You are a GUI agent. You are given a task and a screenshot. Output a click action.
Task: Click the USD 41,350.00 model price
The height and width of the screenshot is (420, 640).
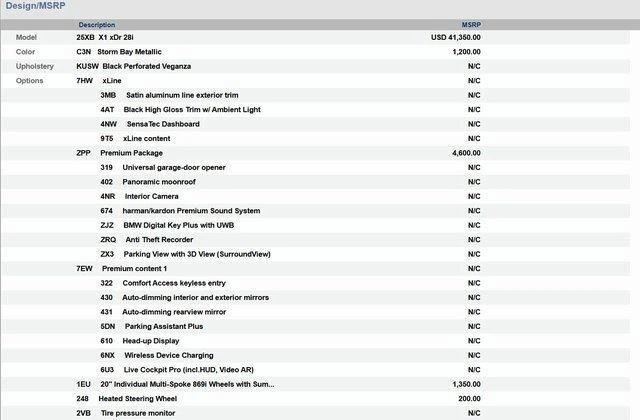tap(455, 37)
